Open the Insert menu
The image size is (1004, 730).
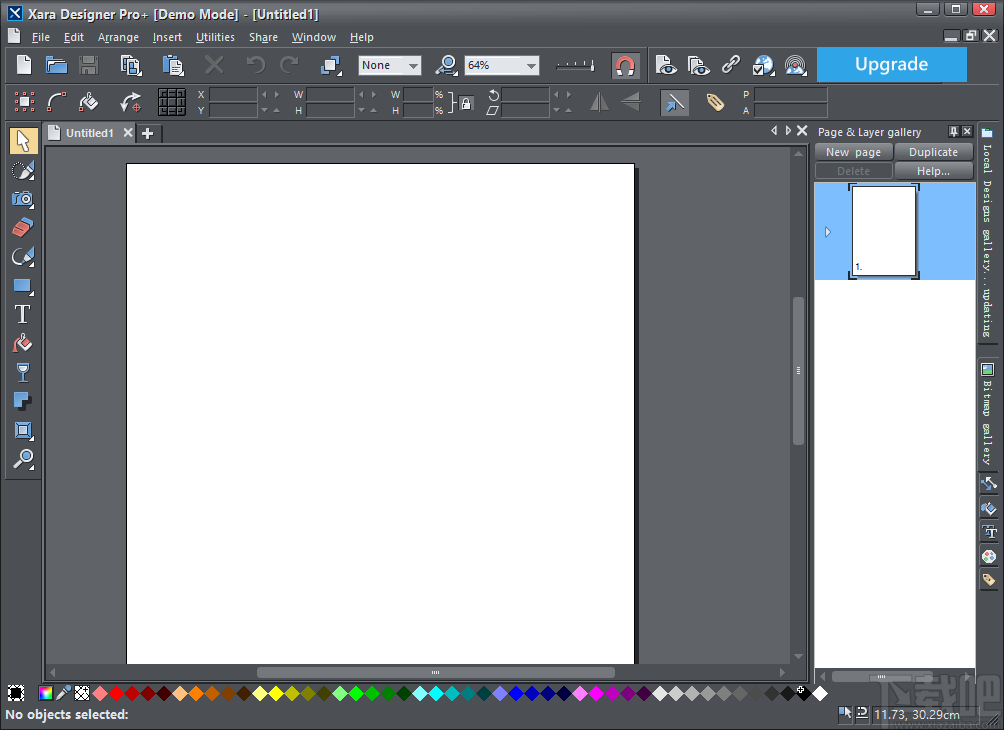167,37
